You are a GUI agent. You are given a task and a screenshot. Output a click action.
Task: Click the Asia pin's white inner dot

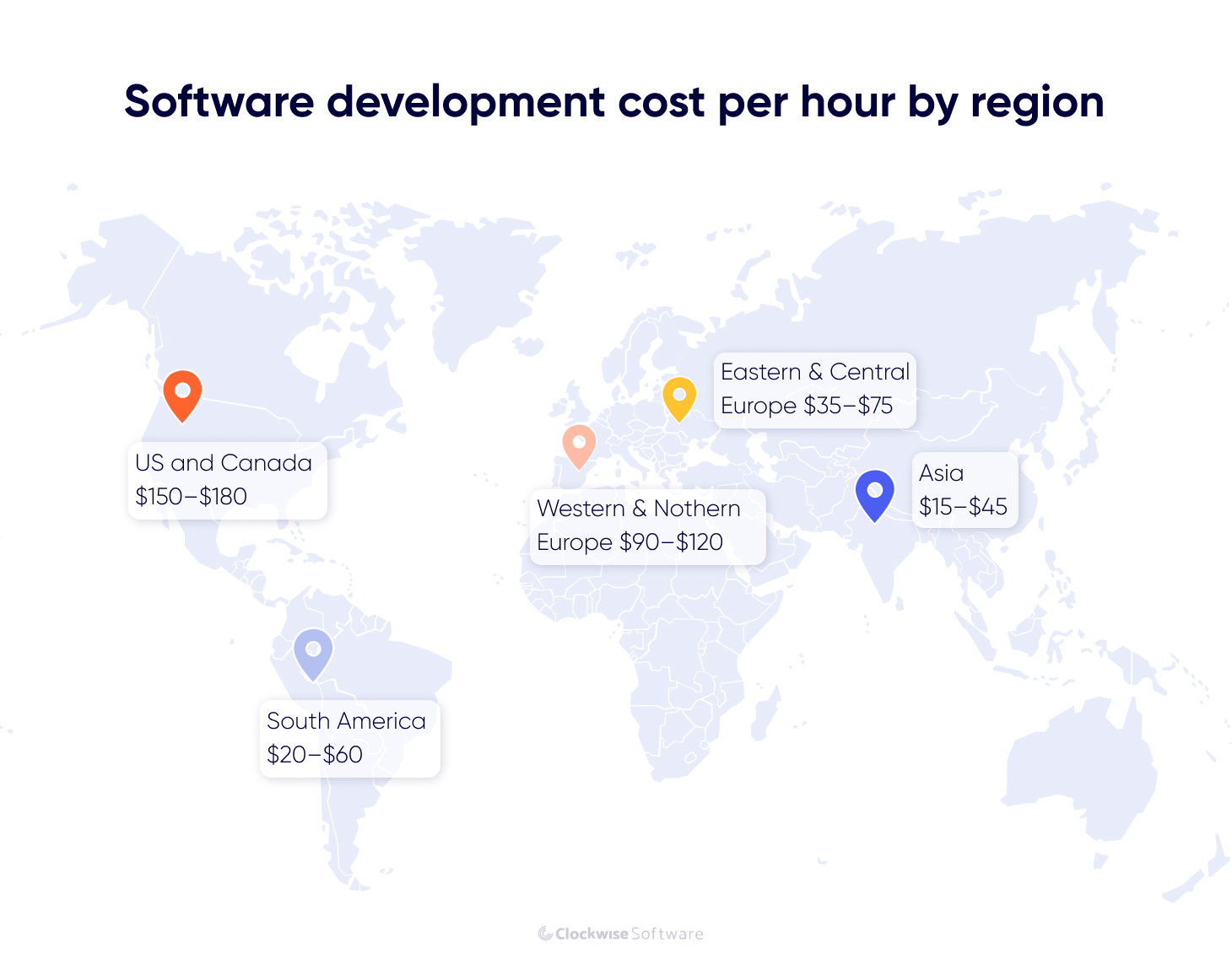[875, 492]
